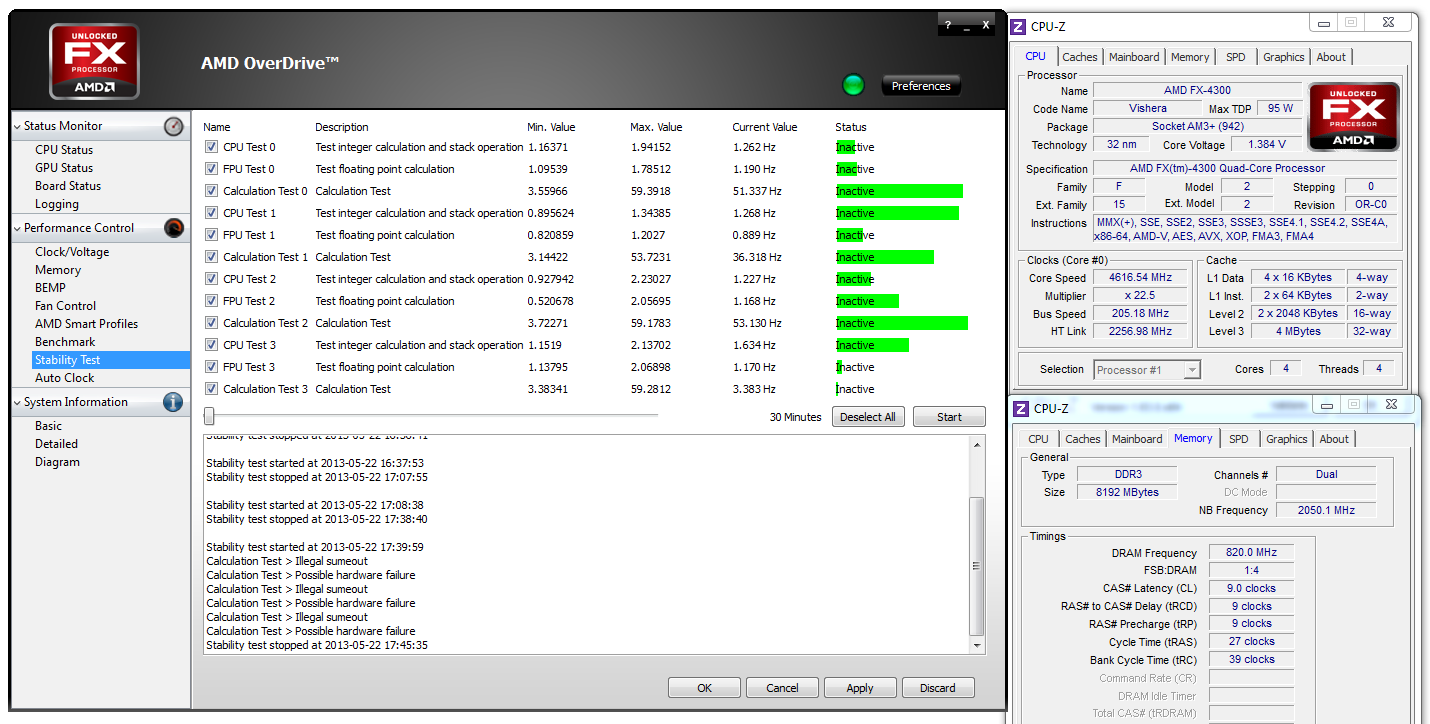The width and height of the screenshot is (1430, 724).
Task: Toggle the FPU Test 1 checkbox
Action: (x=211, y=235)
